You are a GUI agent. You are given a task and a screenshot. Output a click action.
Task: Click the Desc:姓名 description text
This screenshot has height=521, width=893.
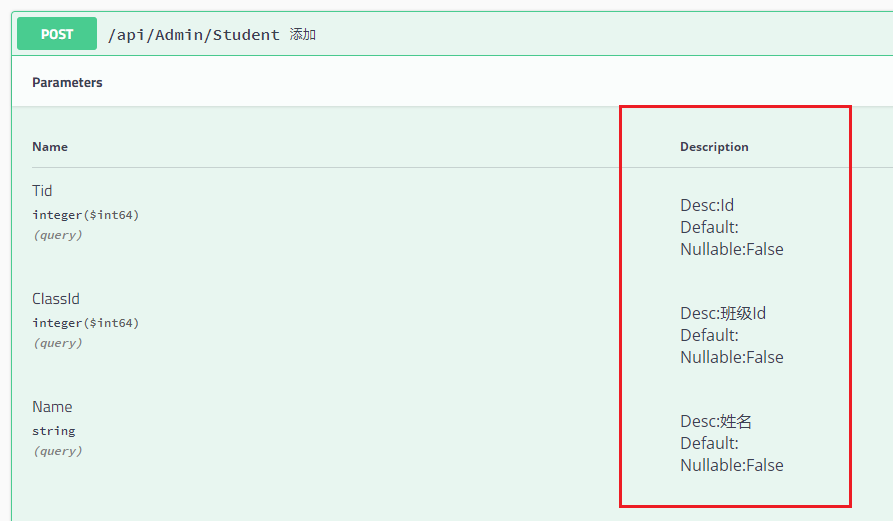point(716,422)
